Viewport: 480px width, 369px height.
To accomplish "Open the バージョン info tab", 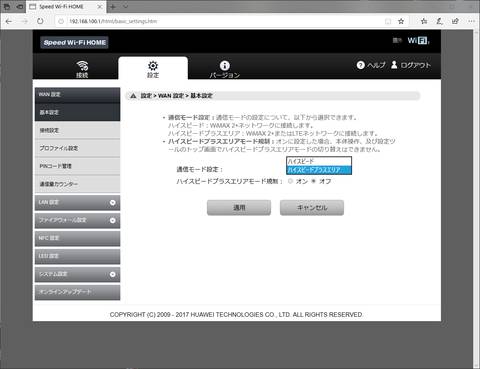I will [x=225, y=69].
